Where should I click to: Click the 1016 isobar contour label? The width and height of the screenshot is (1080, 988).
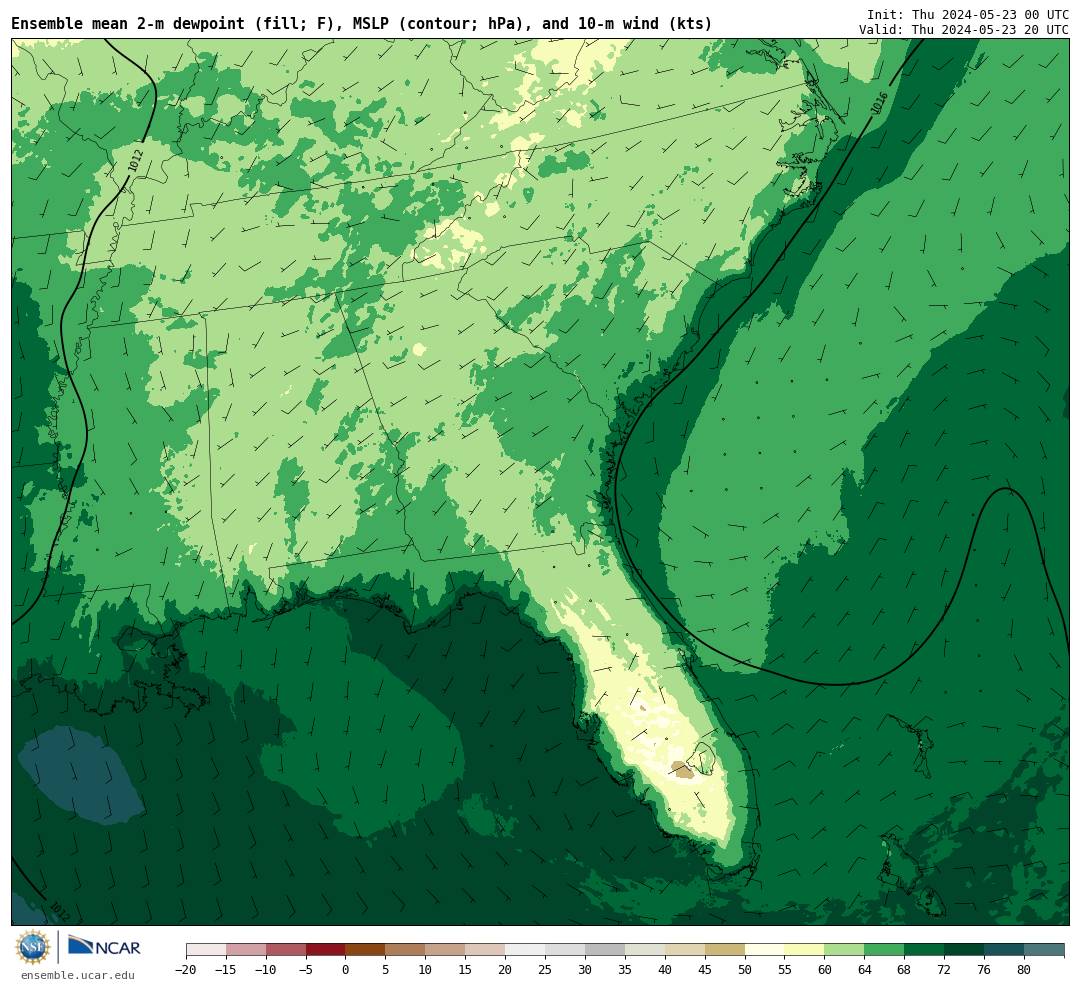pyautogui.click(x=878, y=103)
